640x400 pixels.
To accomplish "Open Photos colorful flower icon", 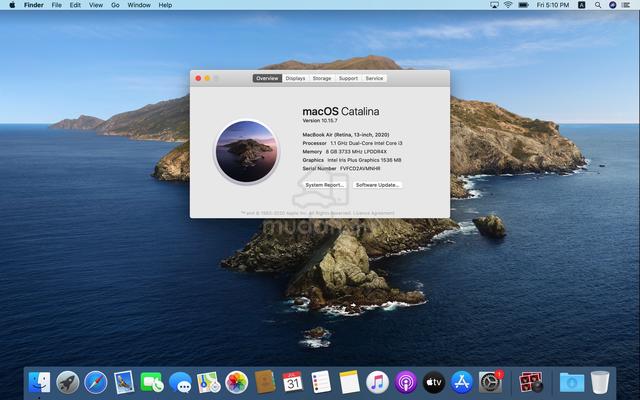I will (x=236, y=382).
